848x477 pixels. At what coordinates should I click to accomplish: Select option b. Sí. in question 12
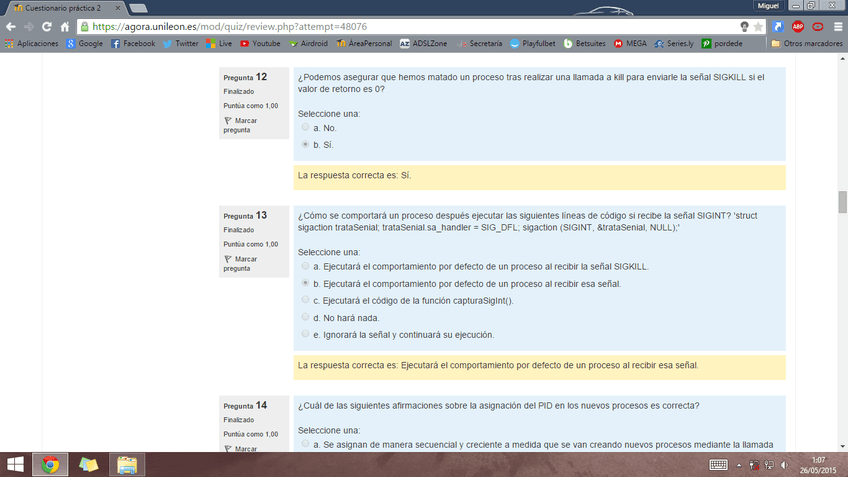[x=306, y=144]
